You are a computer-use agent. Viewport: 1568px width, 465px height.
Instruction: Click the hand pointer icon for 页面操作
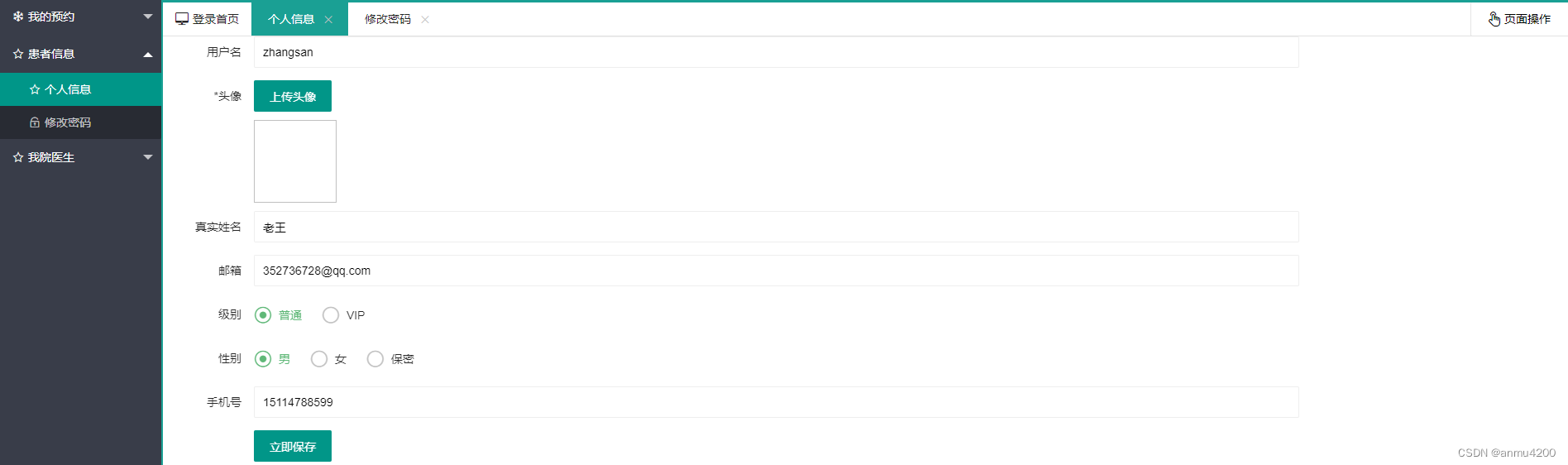pyautogui.click(x=1494, y=19)
